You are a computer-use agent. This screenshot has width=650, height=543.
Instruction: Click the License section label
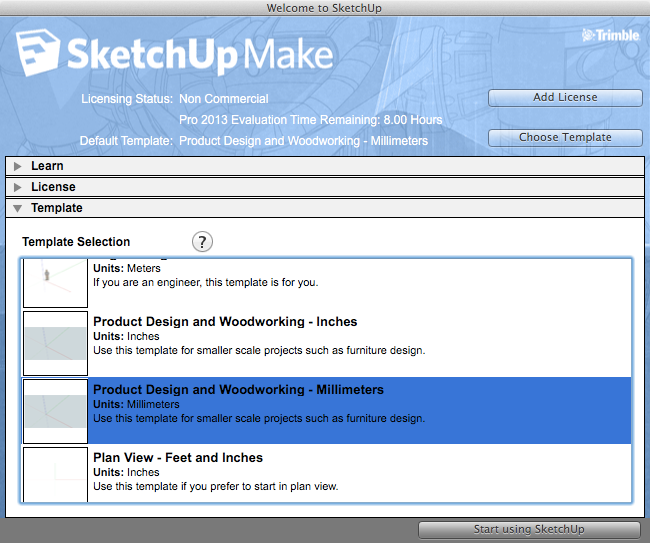point(53,187)
